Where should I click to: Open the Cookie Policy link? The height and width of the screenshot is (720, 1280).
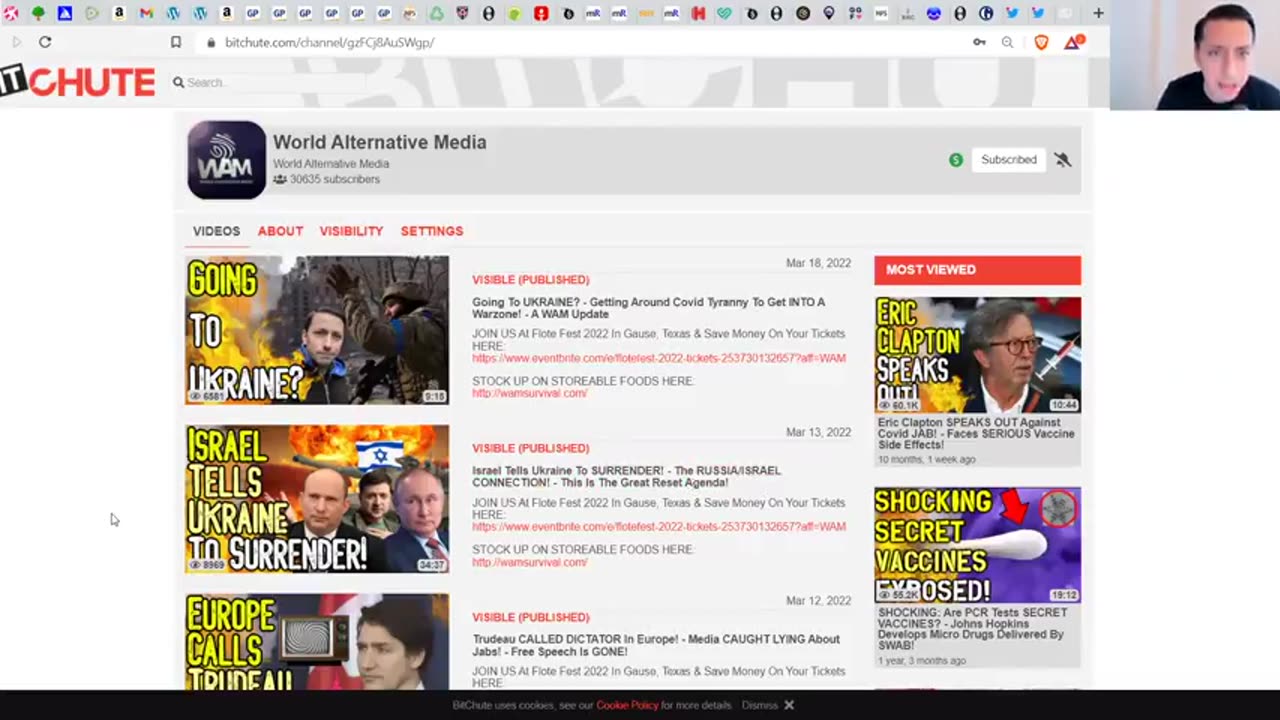coord(627,705)
